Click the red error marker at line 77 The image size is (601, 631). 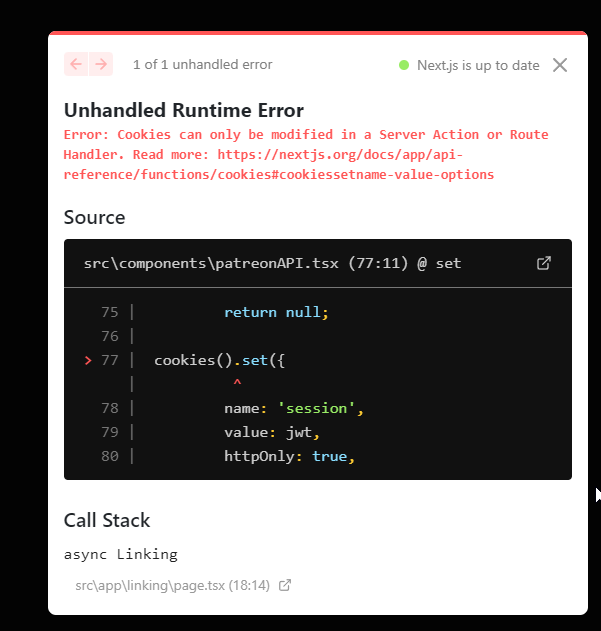coord(88,360)
